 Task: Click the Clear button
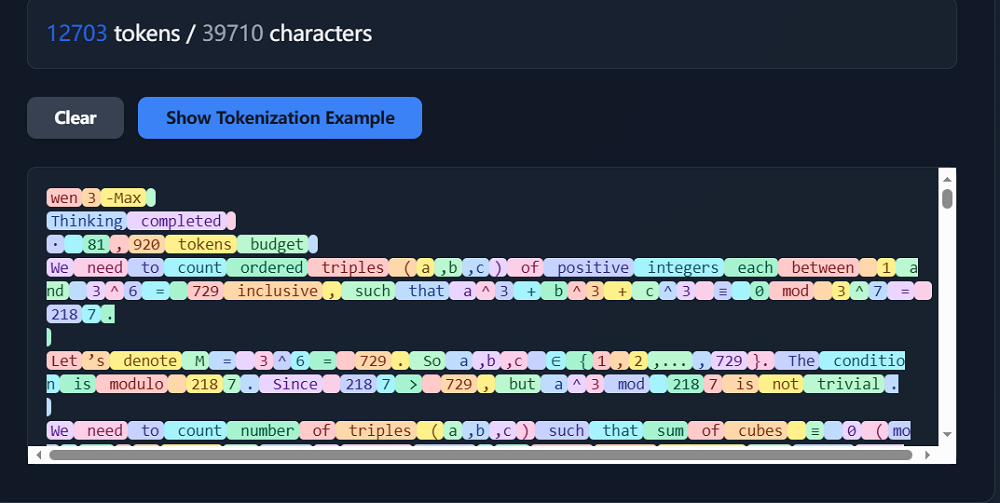click(x=75, y=118)
